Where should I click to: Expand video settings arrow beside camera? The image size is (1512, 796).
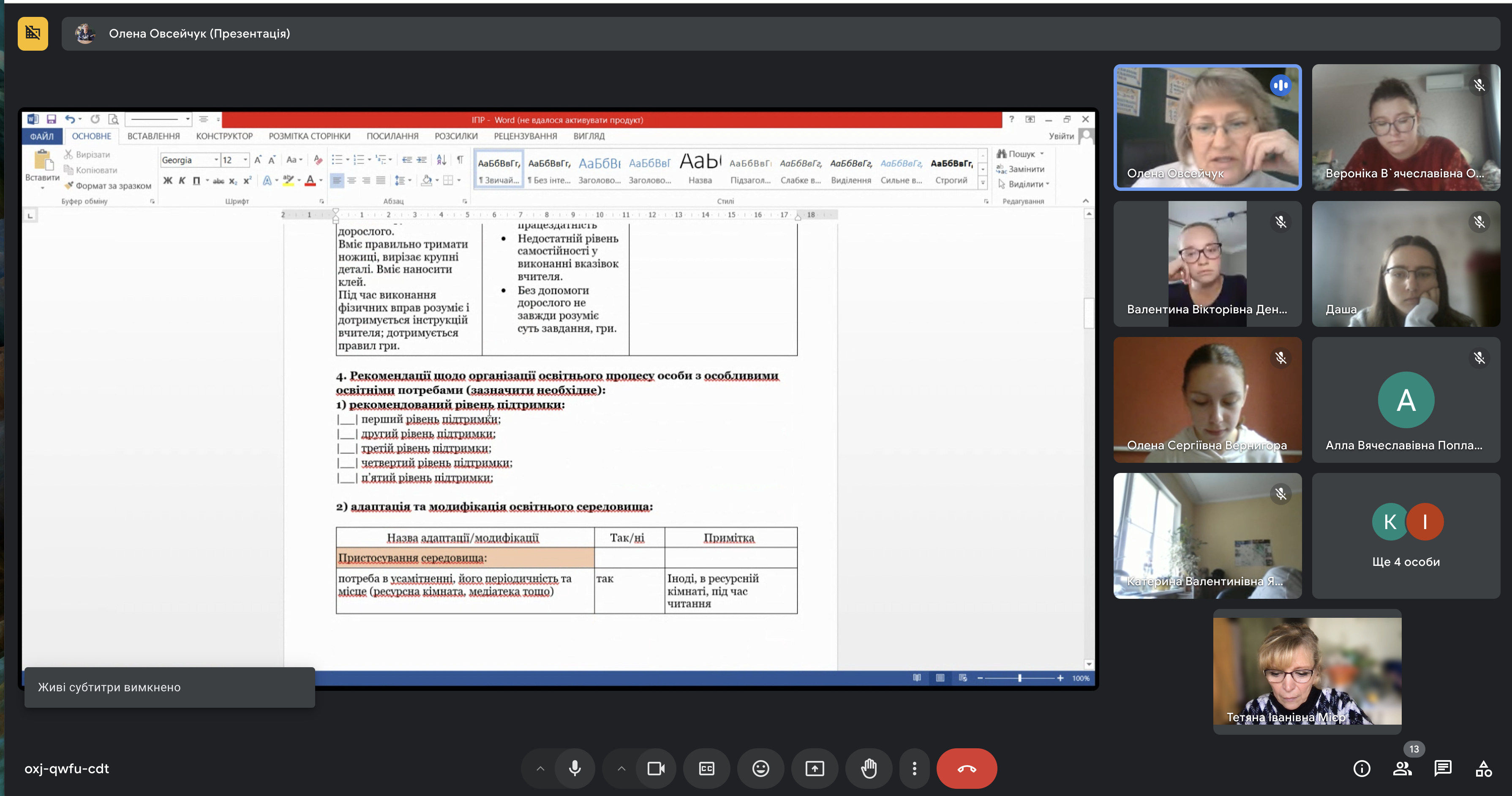click(621, 769)
